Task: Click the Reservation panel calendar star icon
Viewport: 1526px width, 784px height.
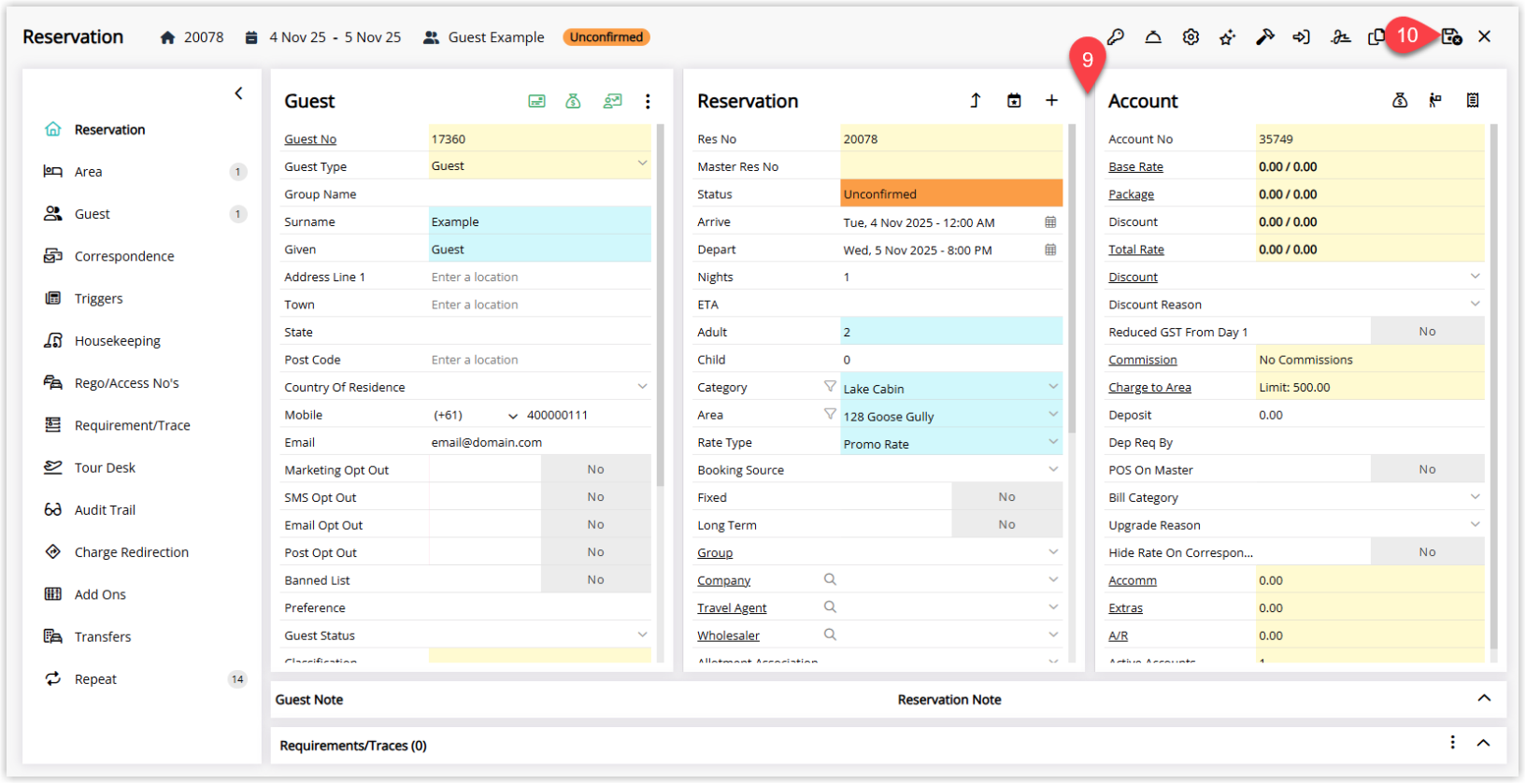Action: (x=1014, y=100)
